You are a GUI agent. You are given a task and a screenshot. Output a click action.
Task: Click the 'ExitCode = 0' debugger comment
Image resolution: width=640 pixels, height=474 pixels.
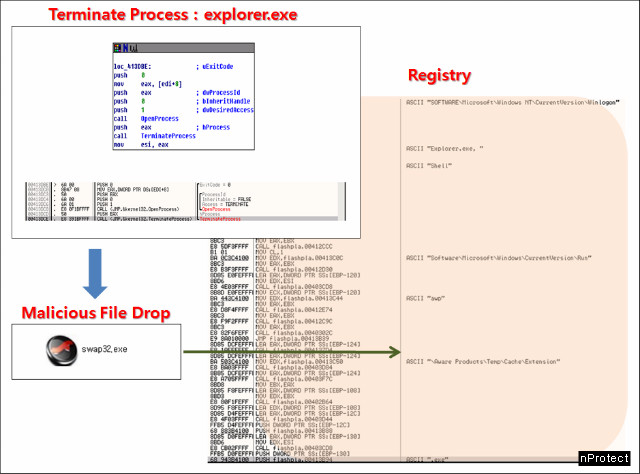[215, 185]
